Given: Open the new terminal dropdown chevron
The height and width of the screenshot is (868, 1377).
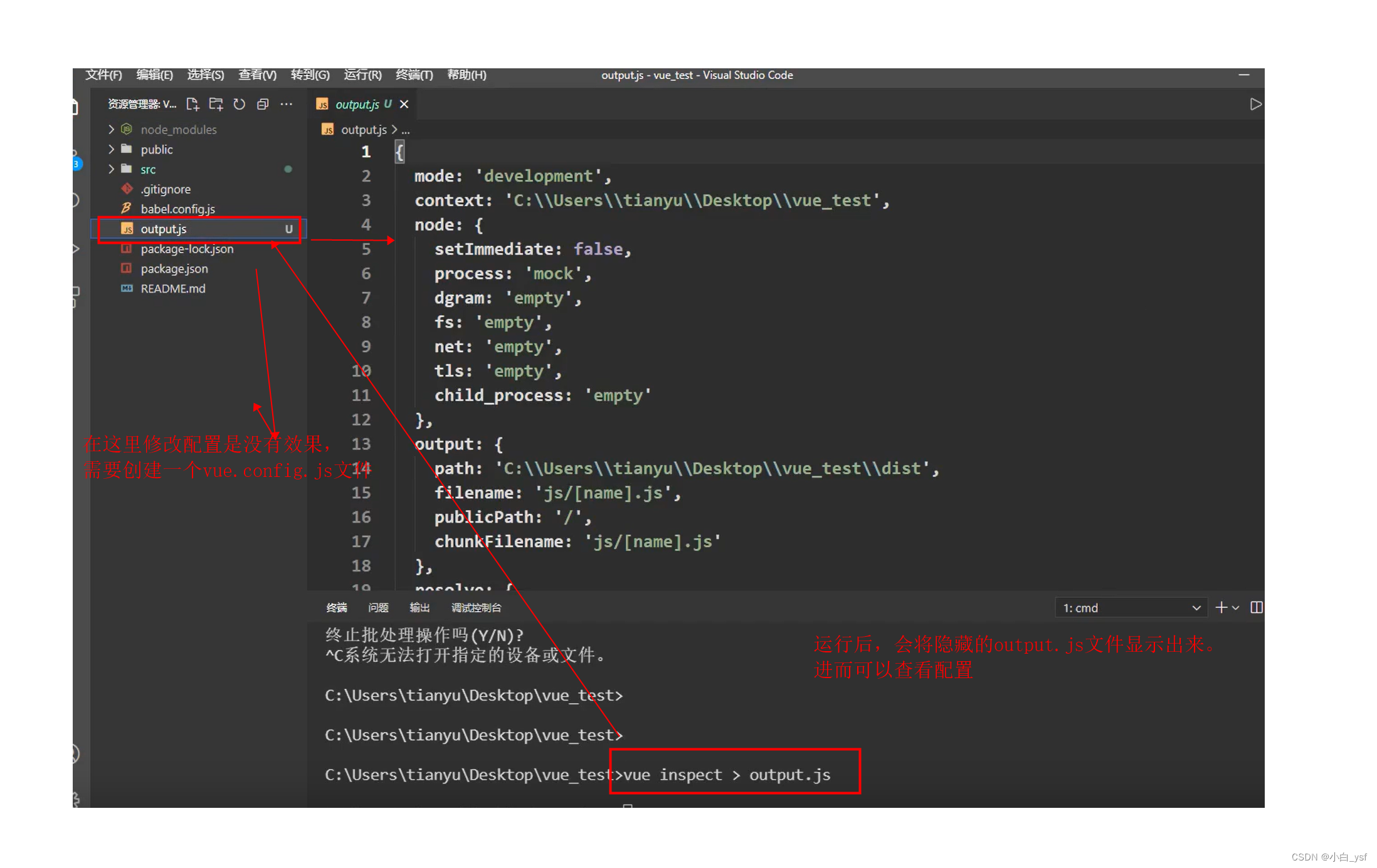Looking at the screenshot, I should point(1236,608).
